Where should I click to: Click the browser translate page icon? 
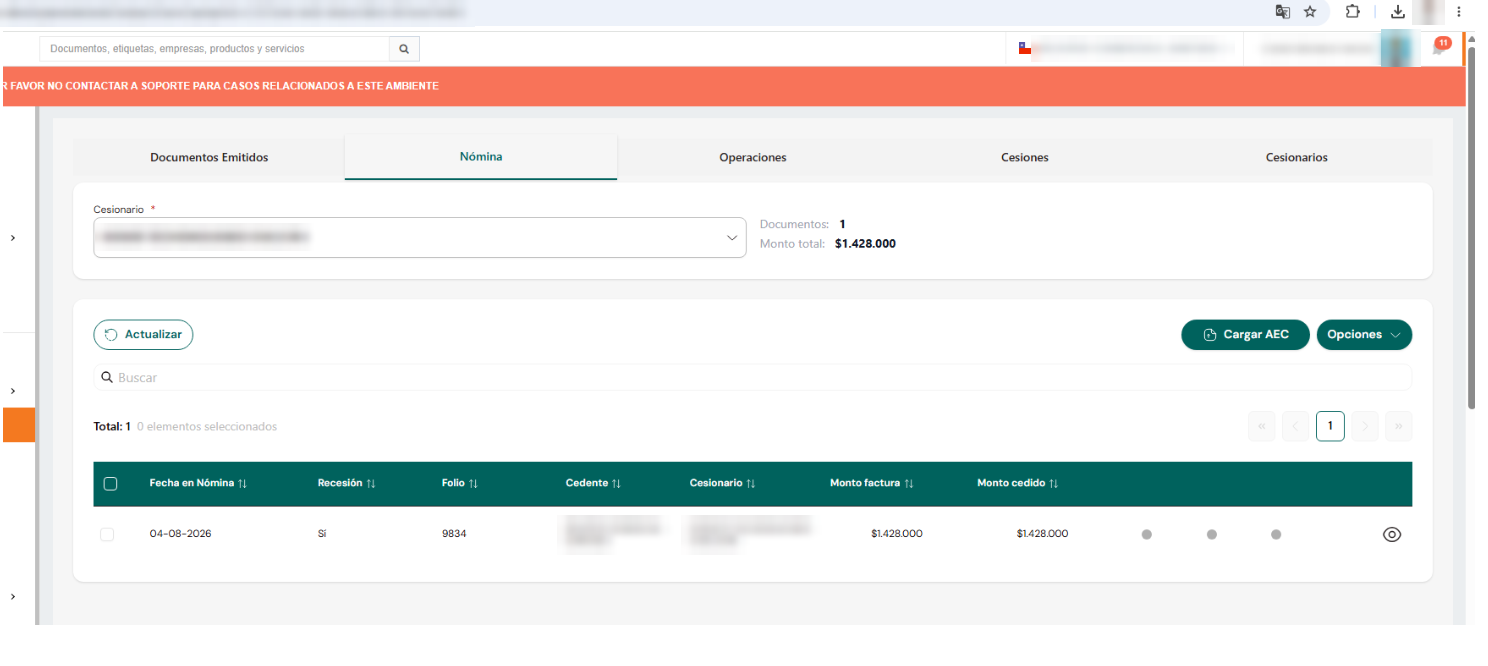click(x=1282, y=12)
